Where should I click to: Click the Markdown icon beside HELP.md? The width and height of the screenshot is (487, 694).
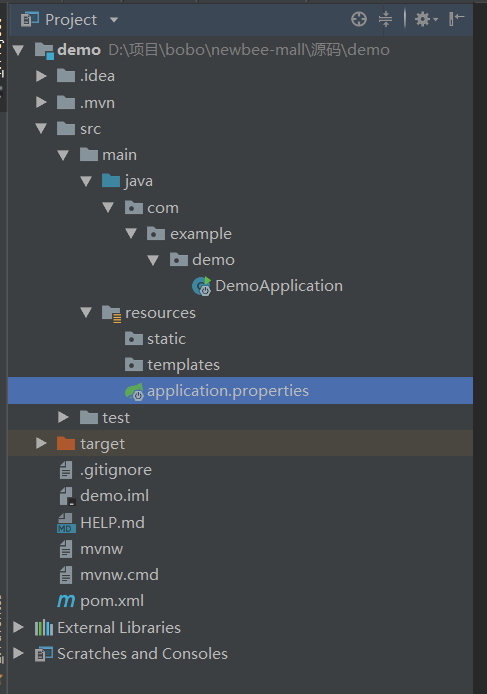[66, 523]
